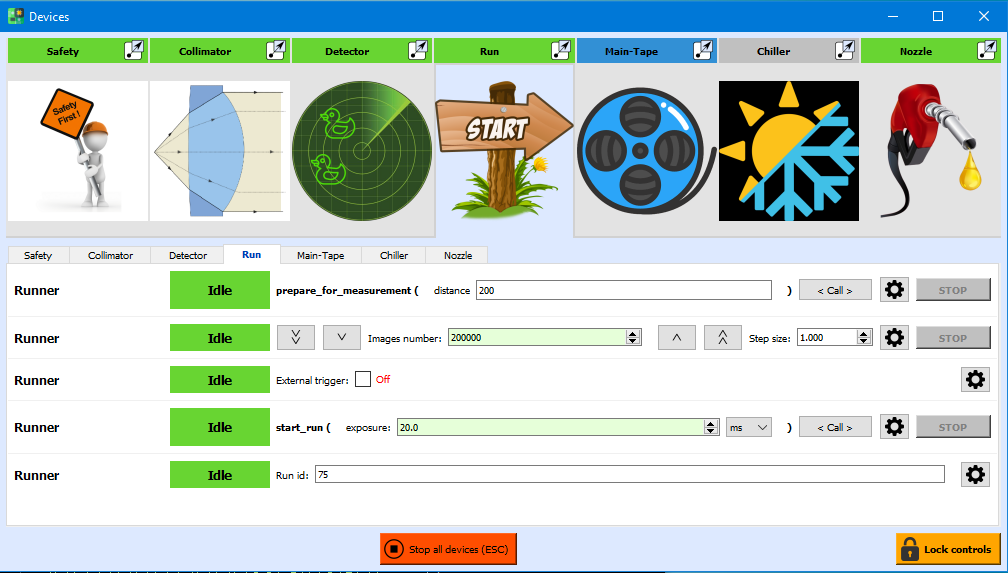The width and height of the screenshot is (1008, 573).
Task: Increment the Step size spinner
Action: click(x=862, y=334)
